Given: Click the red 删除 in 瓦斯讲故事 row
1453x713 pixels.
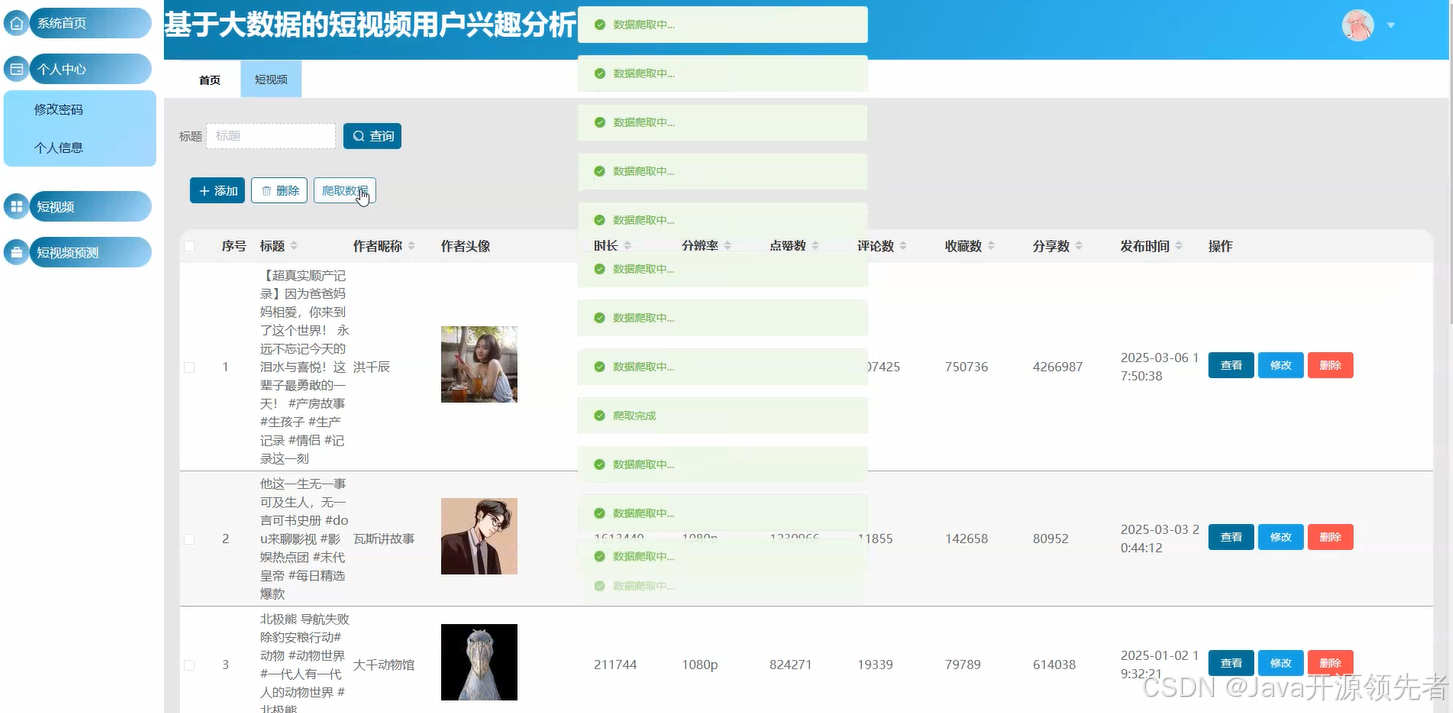Looking at the screenshot, I should click(1330, 537).
